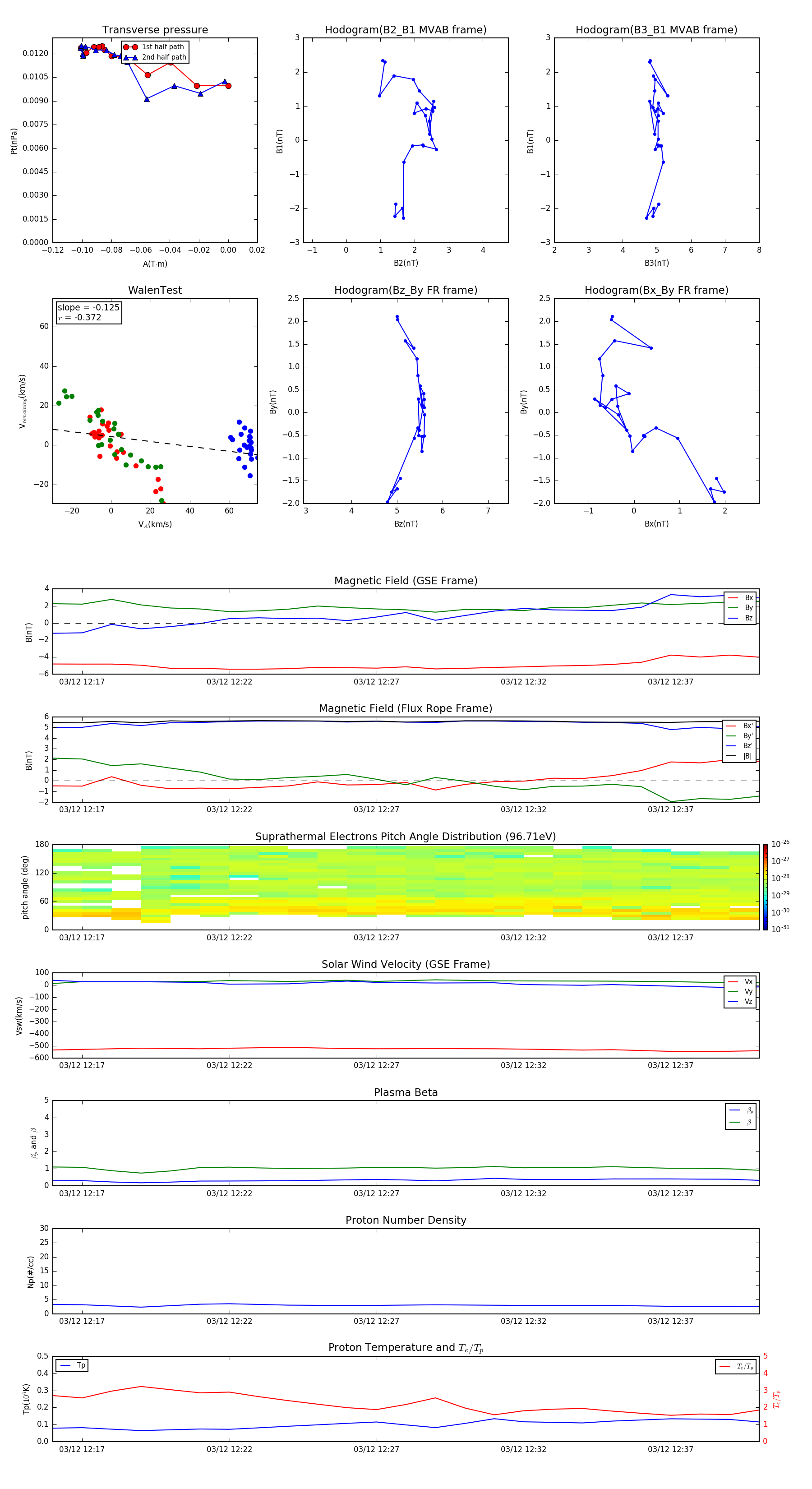Click the 'Transverse pressure' plot title
Image resolution: width=812 pixels, height=1489 pixels.
pyautogui.click(x=155, y=30)
